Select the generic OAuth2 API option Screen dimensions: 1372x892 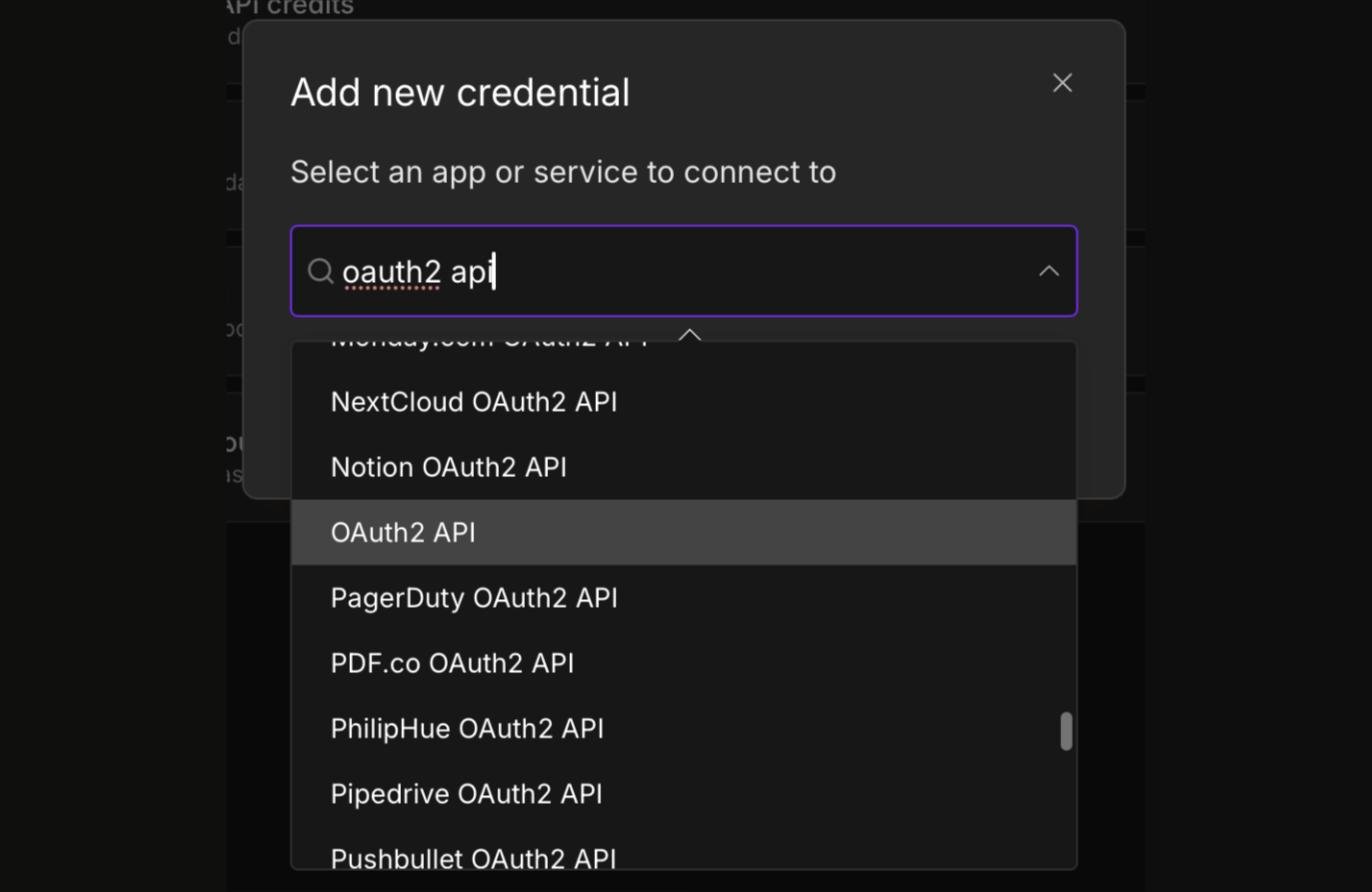[x=684, y=532]
